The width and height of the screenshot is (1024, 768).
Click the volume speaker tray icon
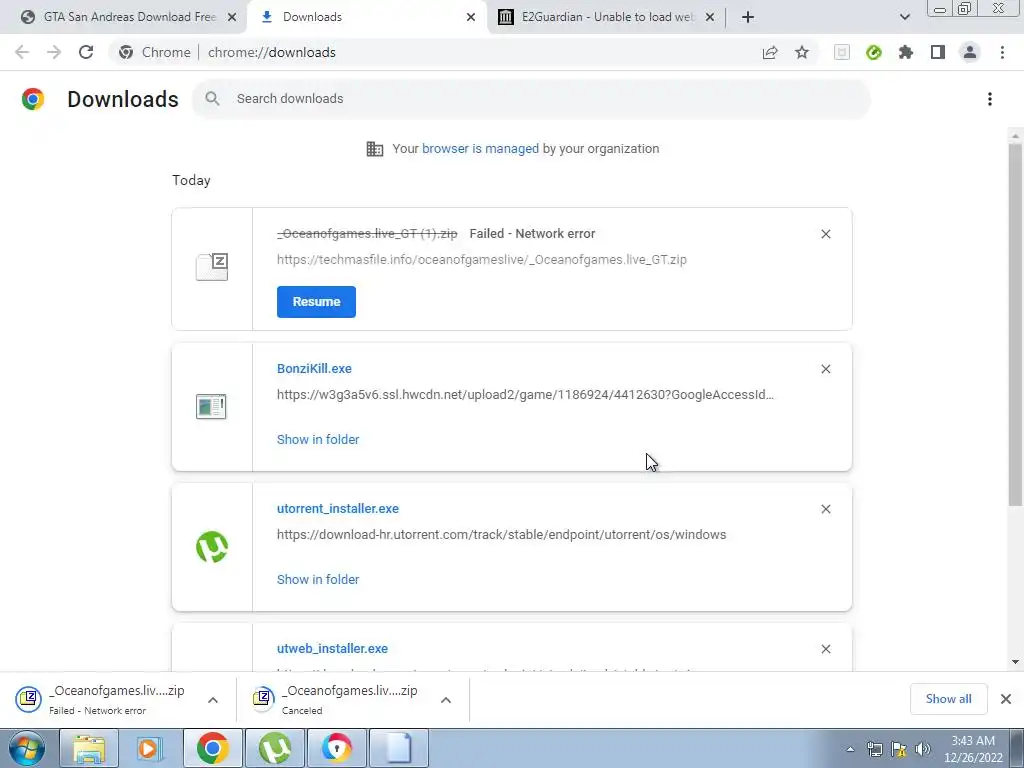click(922, 749)
